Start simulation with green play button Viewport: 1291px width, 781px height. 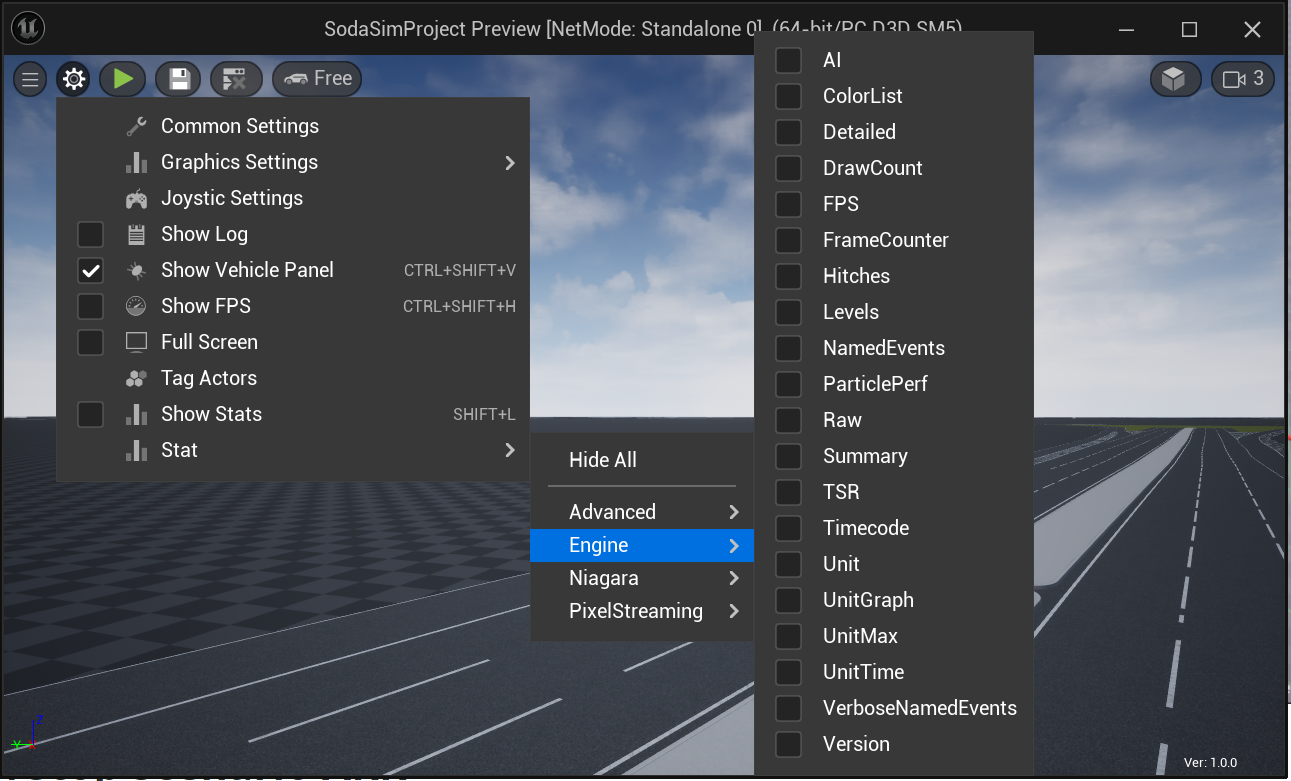pos(123,79)
